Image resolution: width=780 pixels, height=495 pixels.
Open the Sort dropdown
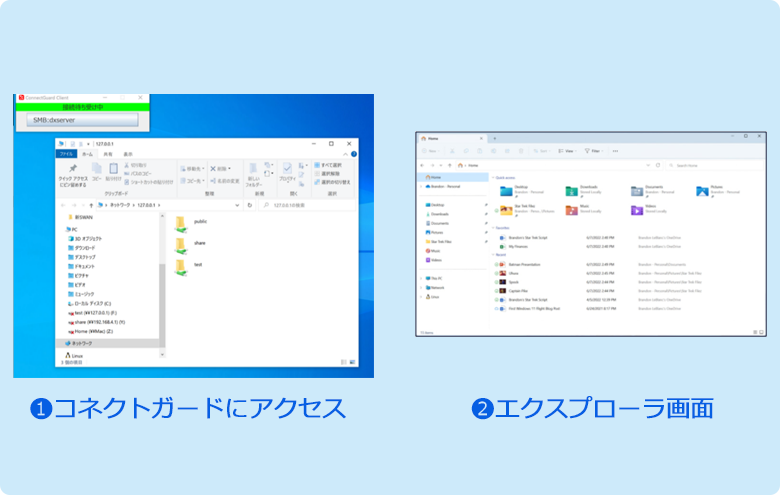[542, 151]
